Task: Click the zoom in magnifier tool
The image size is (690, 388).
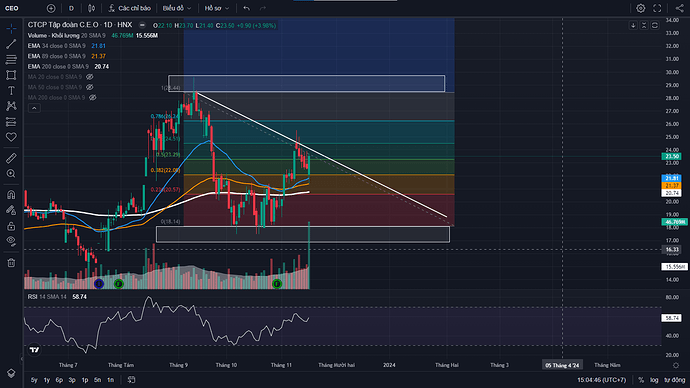Action: [x=11, y=174]
